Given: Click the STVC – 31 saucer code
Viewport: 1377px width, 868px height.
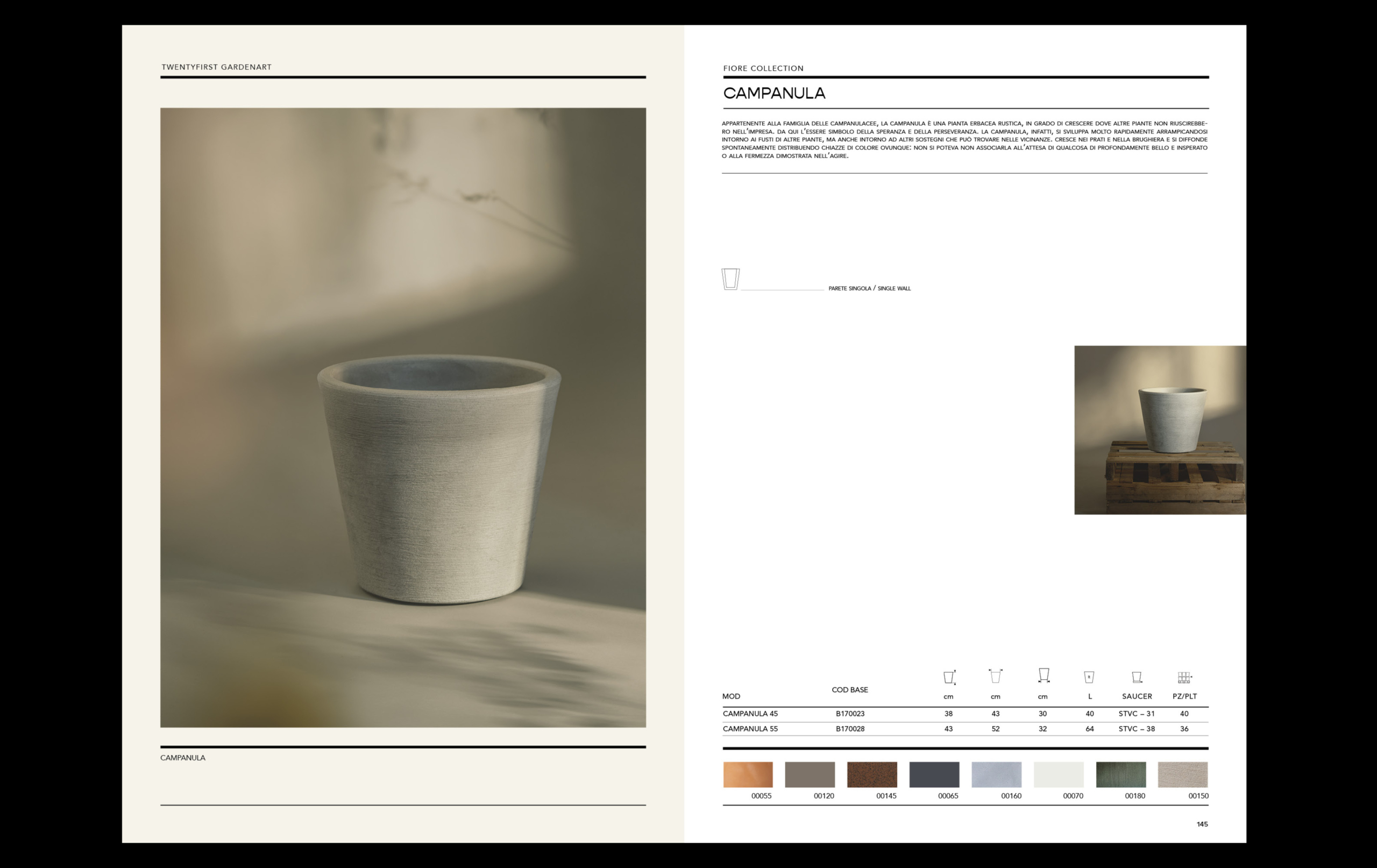Looking at the screenshot, I should [x=1136, y=714].
